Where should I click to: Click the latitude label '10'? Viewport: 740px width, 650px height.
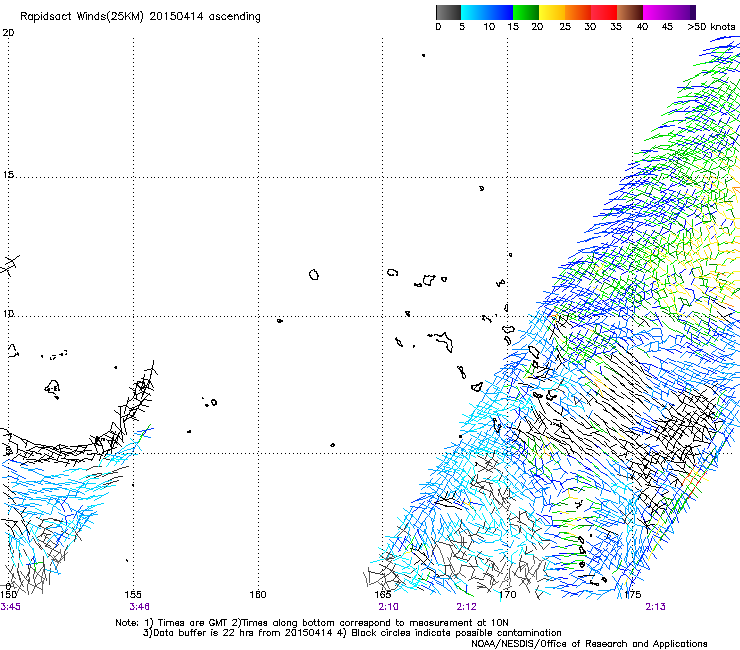[x=8, y=313]
